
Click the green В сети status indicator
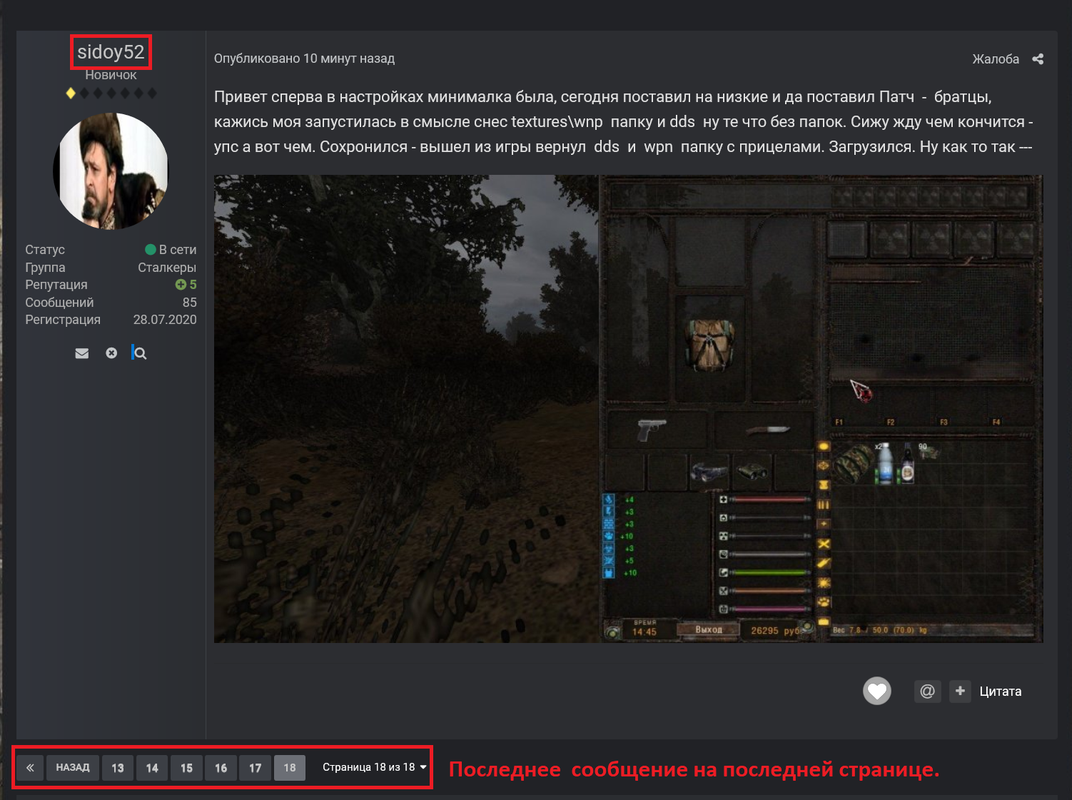point(171,250)
